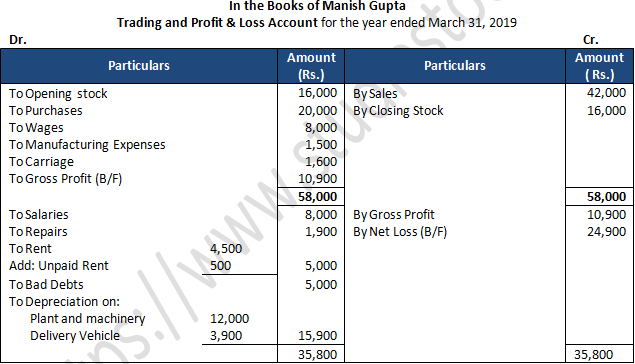
Task: Select the credit side total 35,800
Action: (x=593, y=354)
